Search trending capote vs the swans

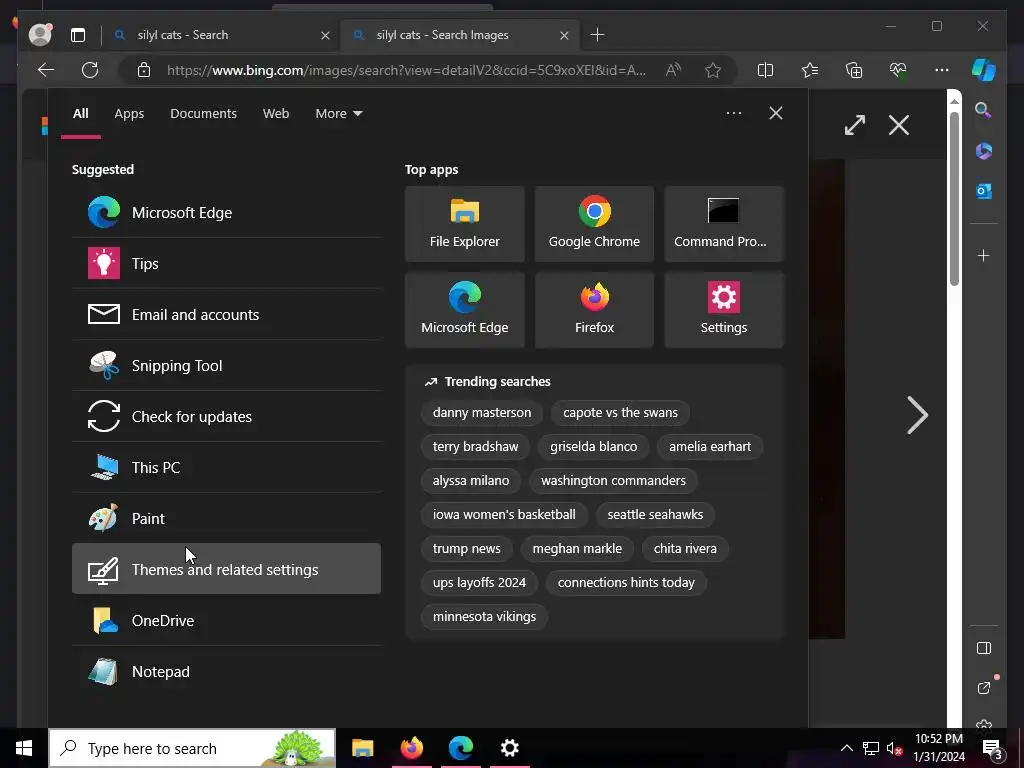tap(620, 413)
